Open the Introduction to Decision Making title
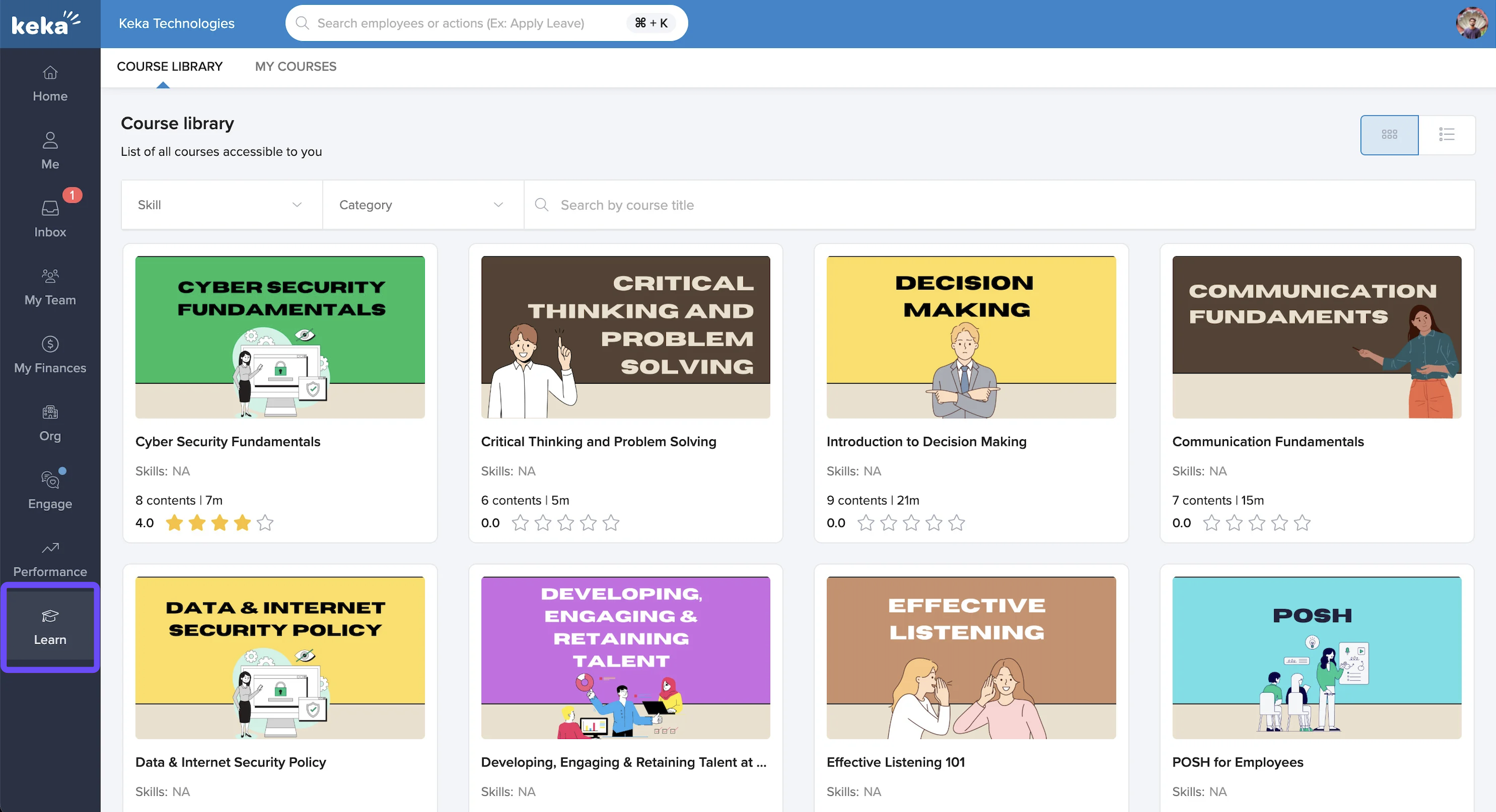Viewport: 1496px width, 812px height. click(926, 442)
